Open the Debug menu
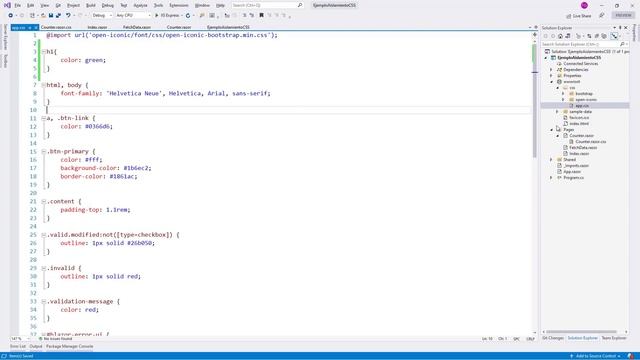 tap(108, 5)
